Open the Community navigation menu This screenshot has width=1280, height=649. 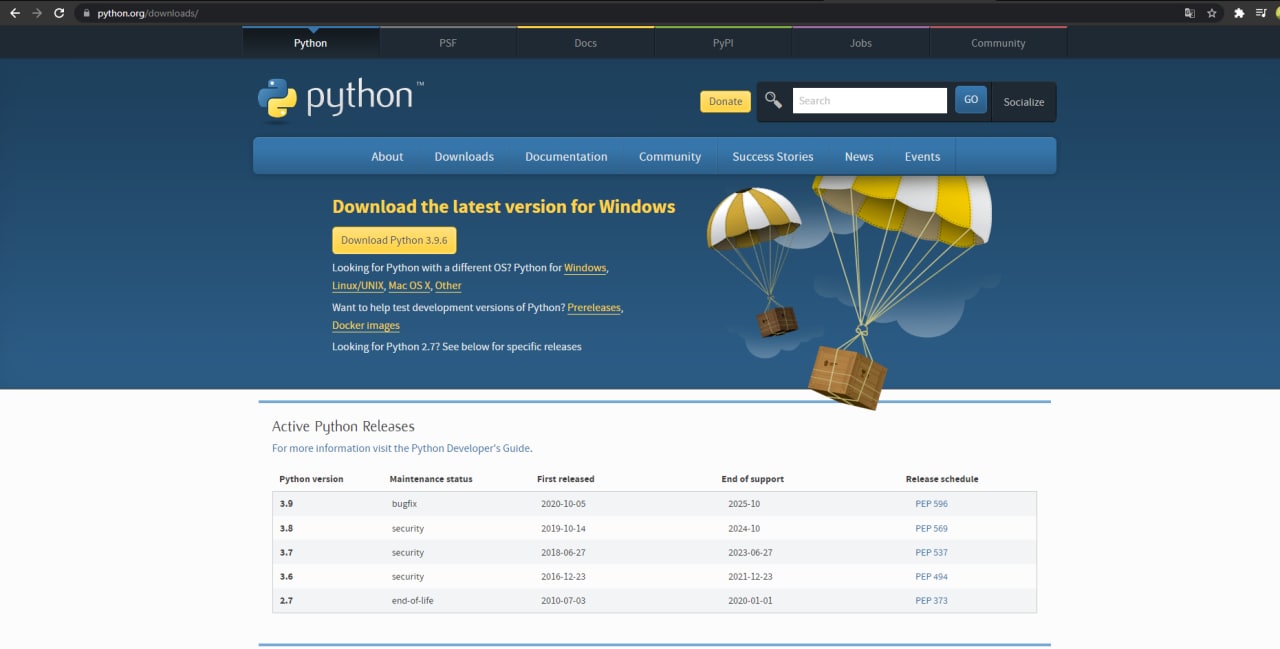pos(670,157)
